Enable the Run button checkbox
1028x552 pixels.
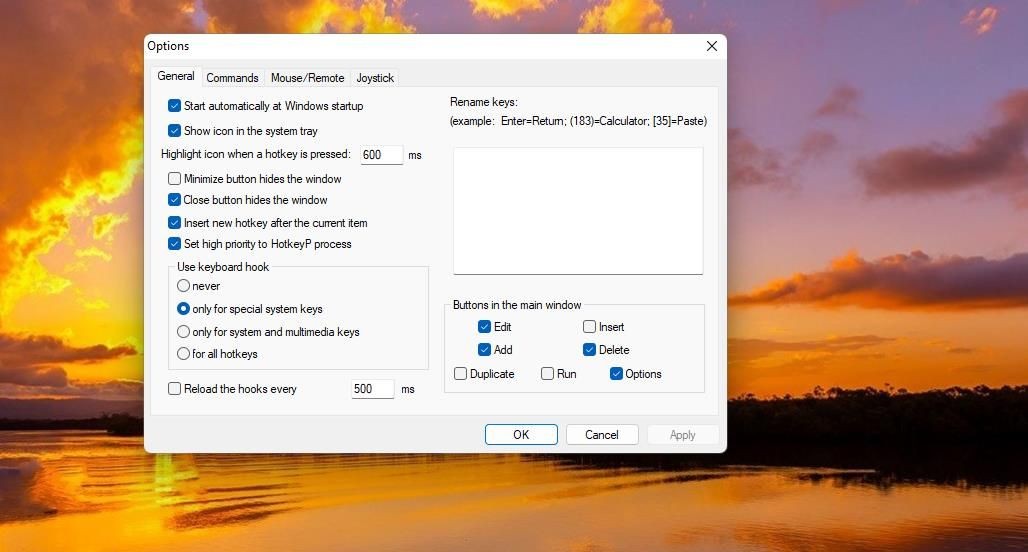coord(547,374)
